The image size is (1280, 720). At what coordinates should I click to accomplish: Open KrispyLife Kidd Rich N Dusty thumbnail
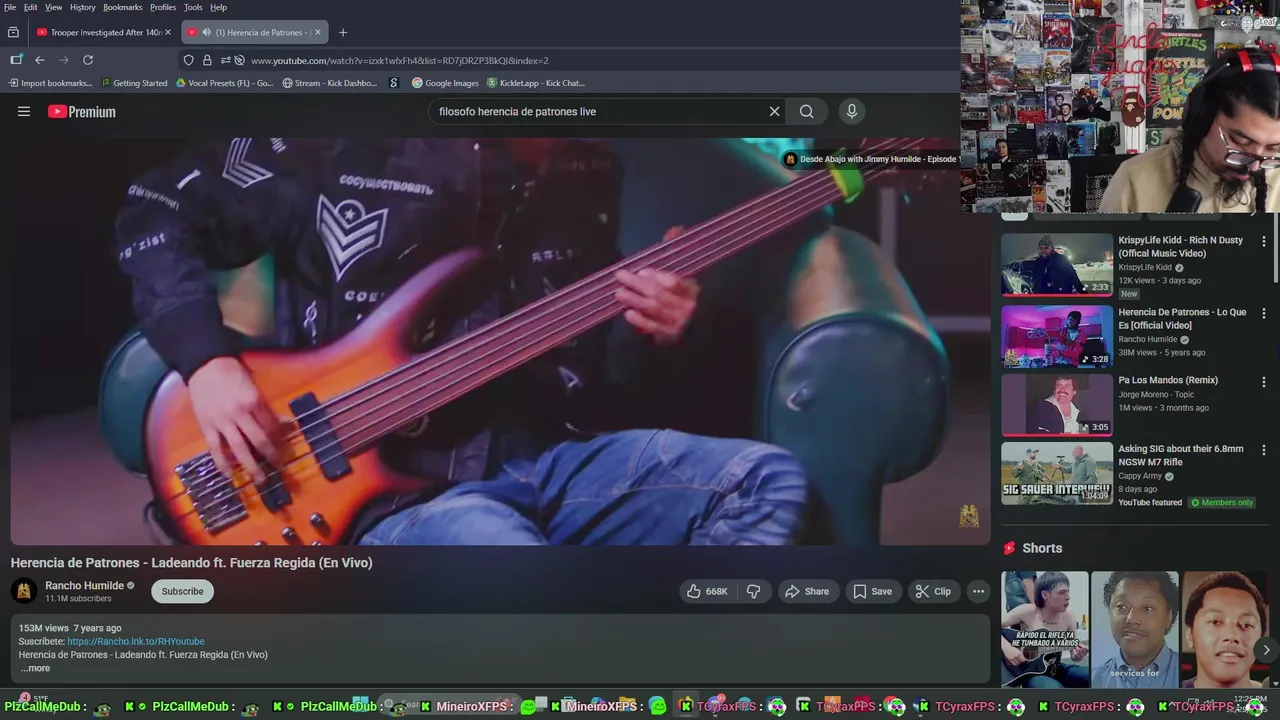[x=1057, y=265]
